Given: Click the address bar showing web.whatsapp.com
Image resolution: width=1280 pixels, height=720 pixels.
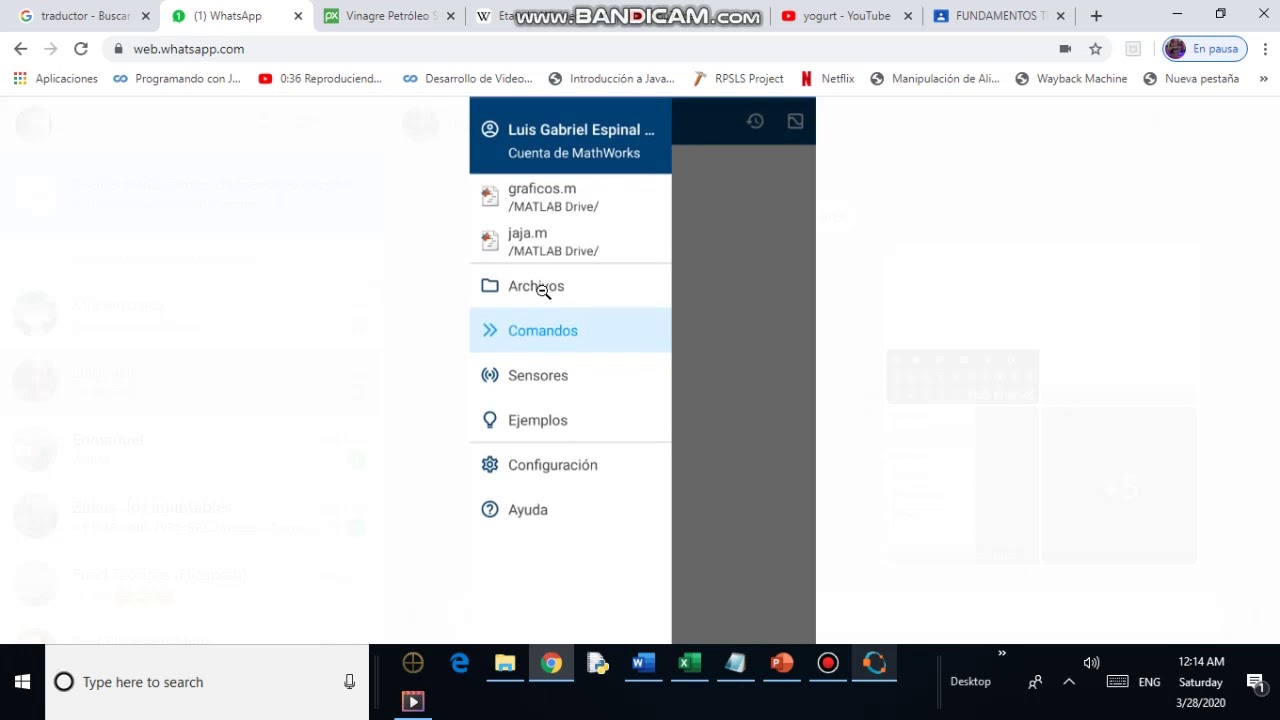Looking at the screenshot, I should pyautogui.click(x=580, y=49).
